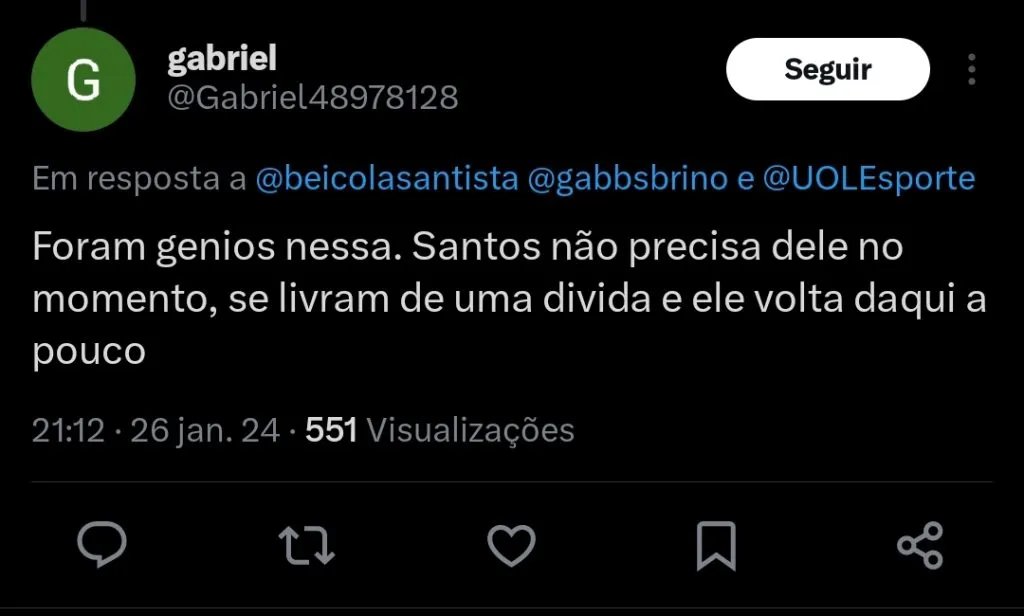Screen dimensions: 1024x616
Task: Click the @Gabriel48978128 handle
Action: click(x=312, y=97)
